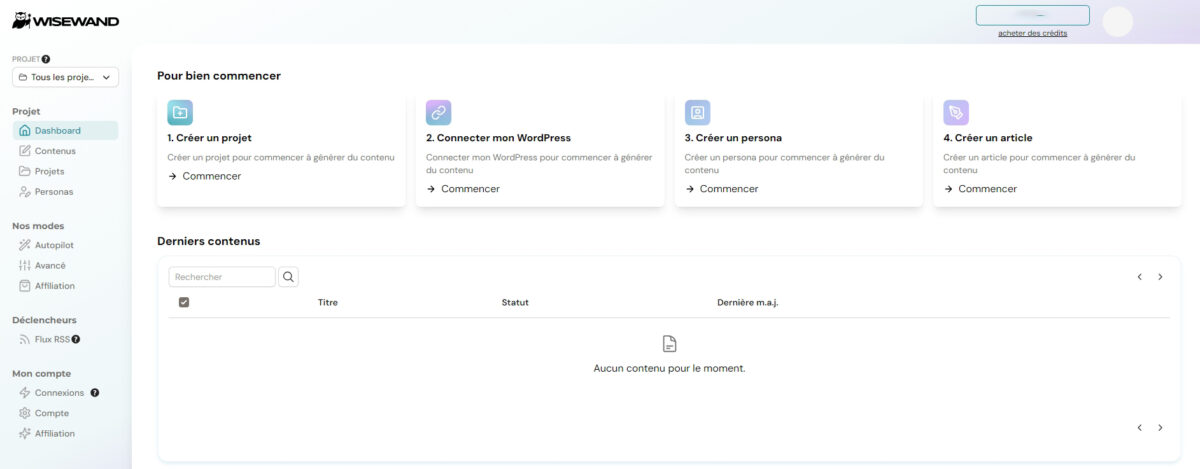Click the Créer un article pen icon
The width and height of the screenshot is (1200, 469).
[x=956, y=112]
